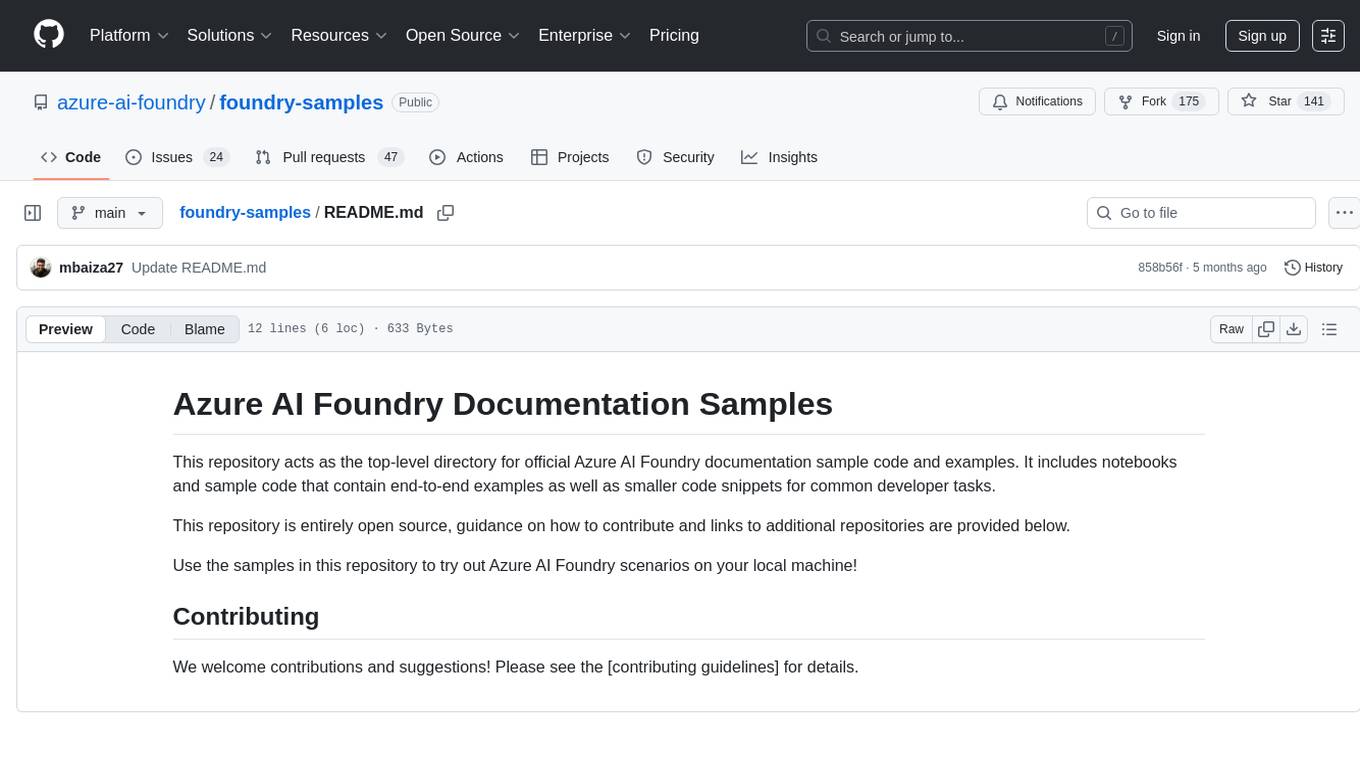Image resolution: width=1360 pixels, height=764 pixels.
Task: Click the file info '12 lines (6 loc) · 633 Bytes'
Action: click(x=350, y=329)
